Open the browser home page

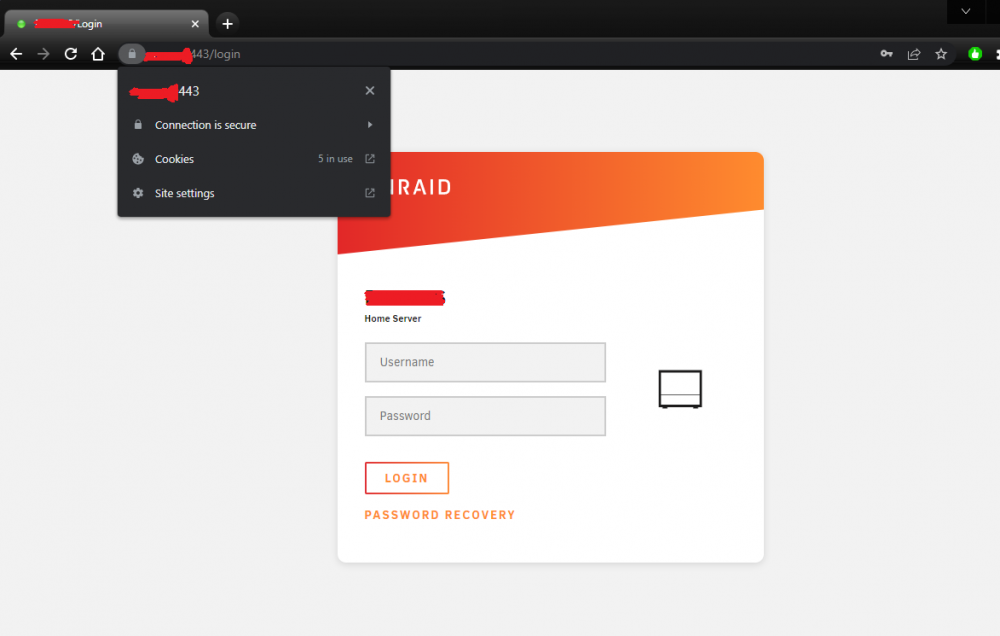tap(98, 54)
